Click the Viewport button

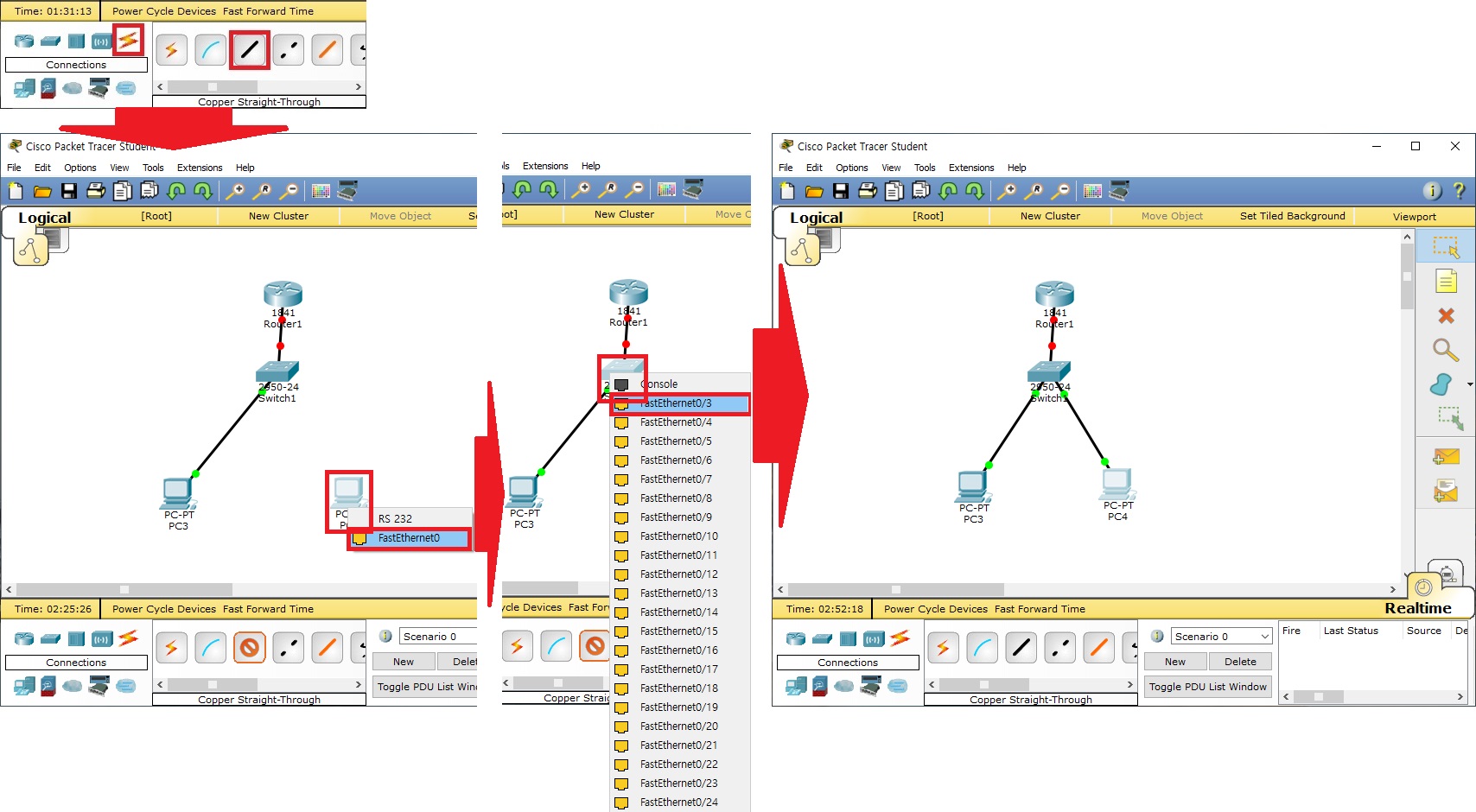click(x=1415, y=217)
